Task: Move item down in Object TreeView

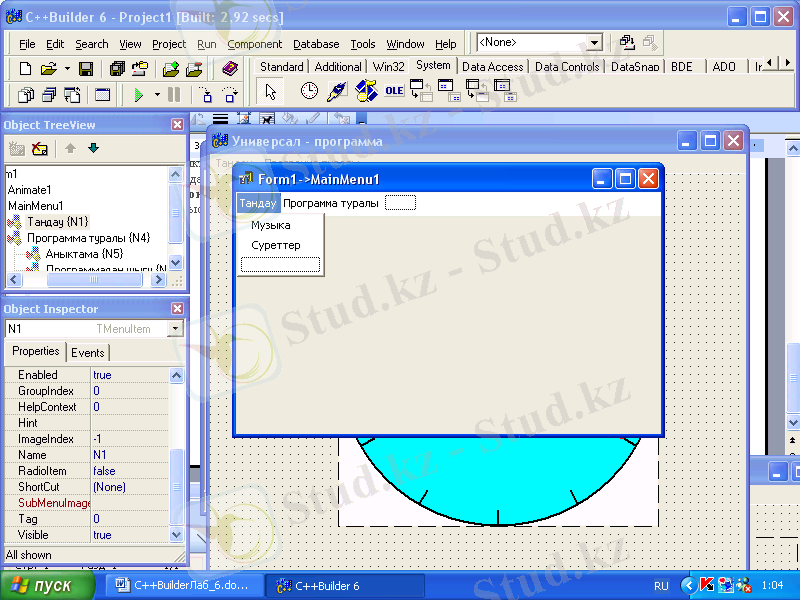Action: coord(94,149)
